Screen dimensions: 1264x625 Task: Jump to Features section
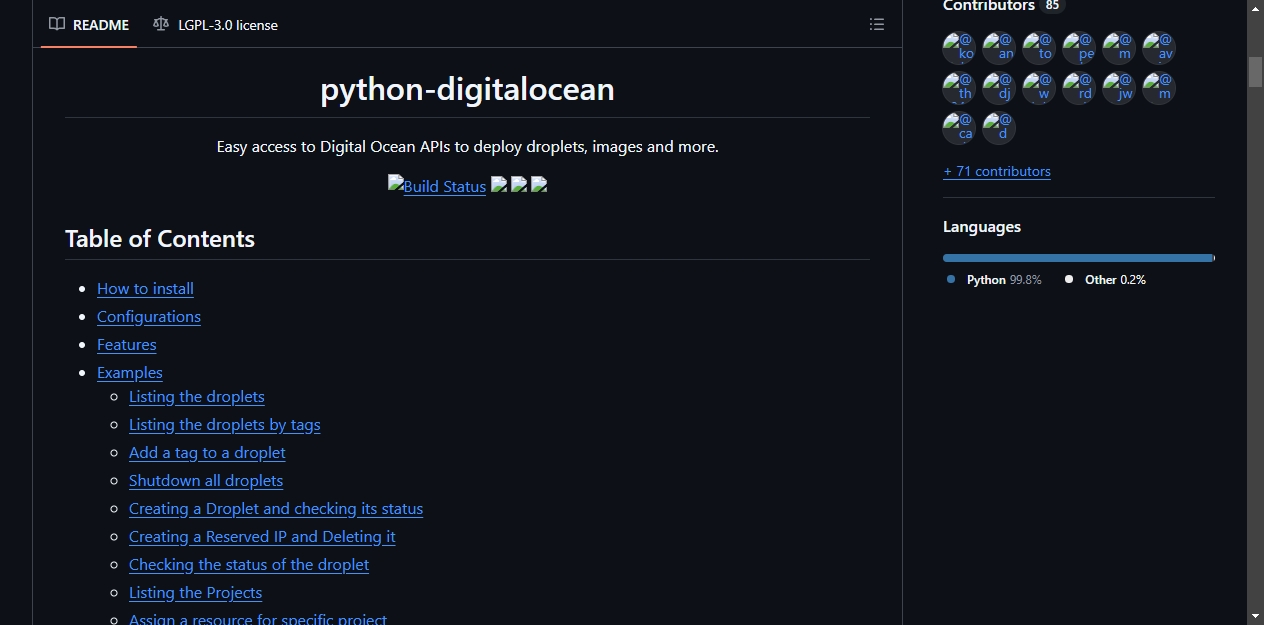[127, 344]
